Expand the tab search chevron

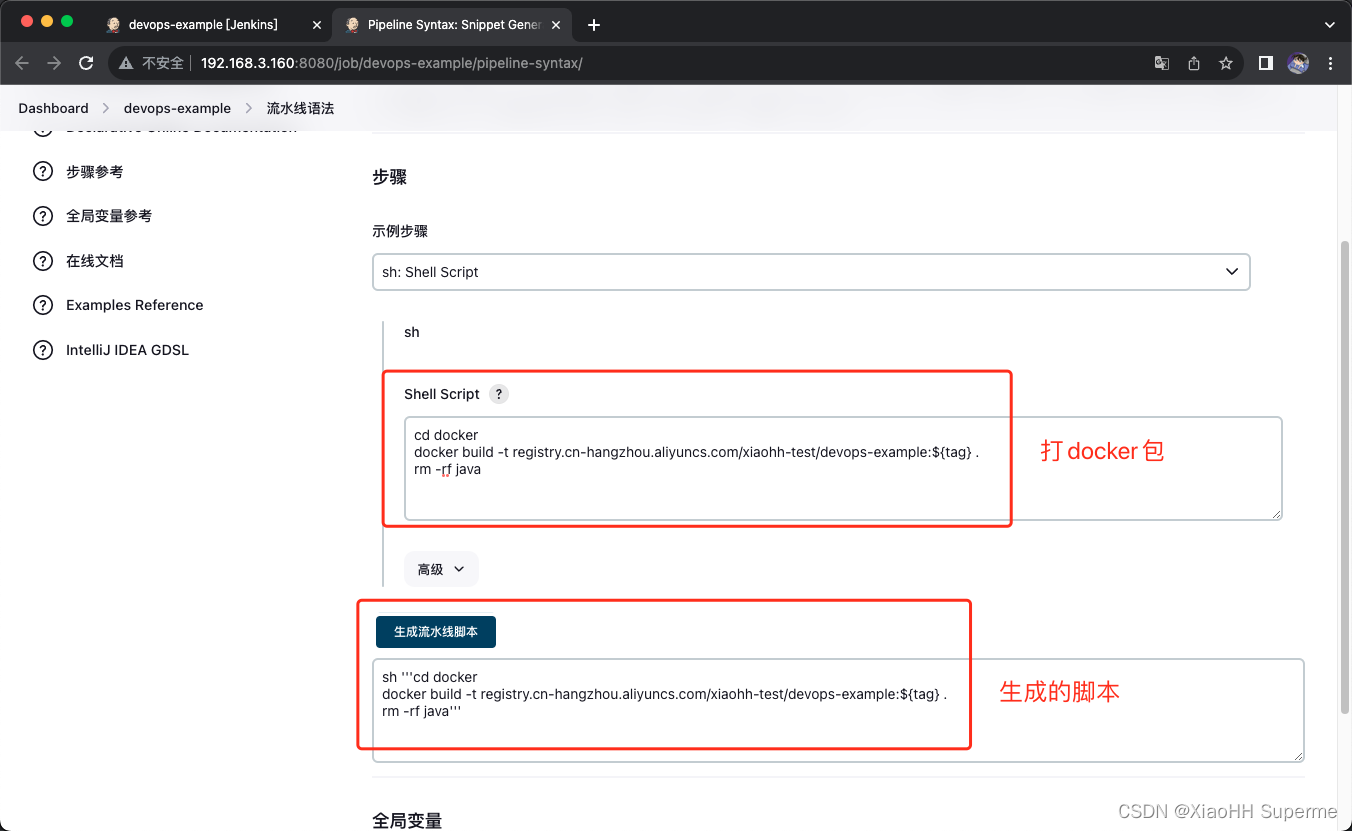click(1329, 25)
